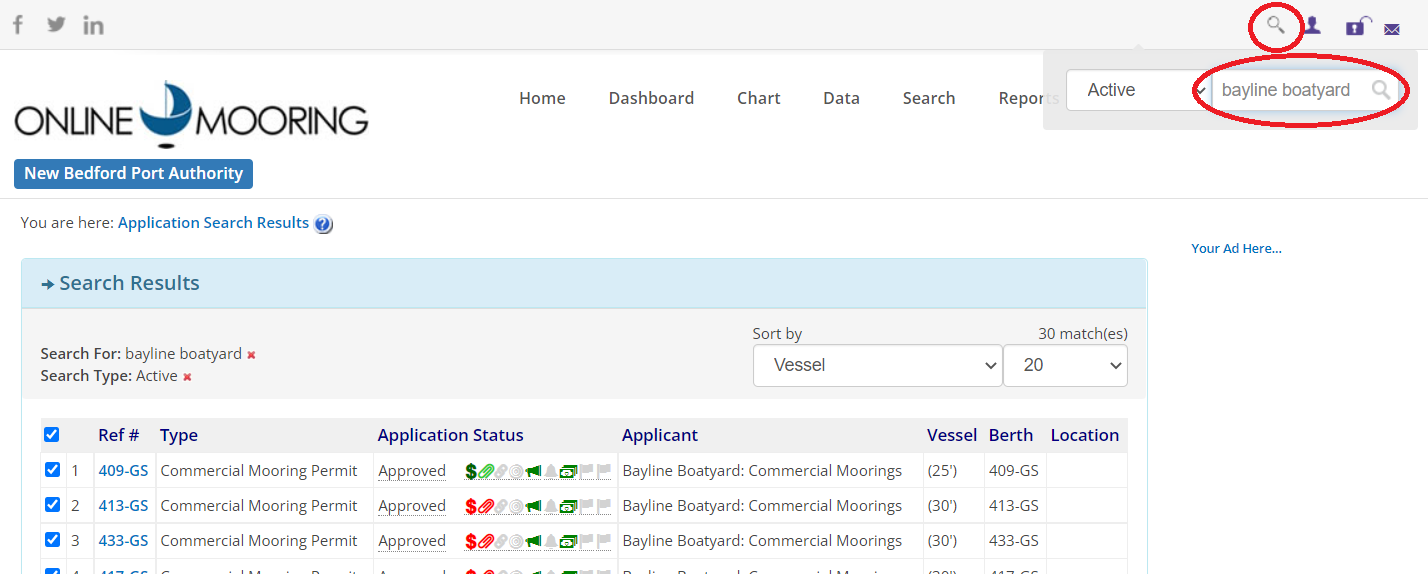The image size is (1428, 574).
Task: Open the Facebook social icon
Action: [18, 25]
